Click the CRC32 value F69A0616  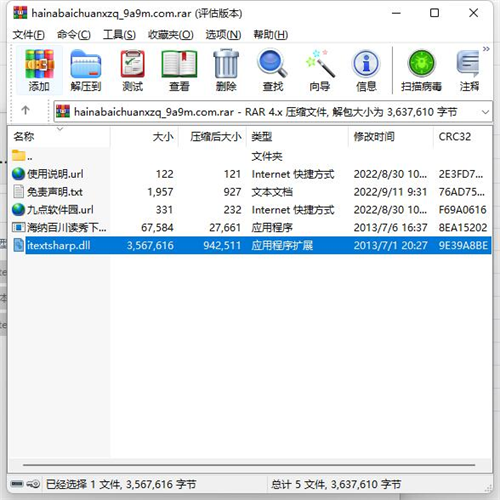tap(463, 210)
